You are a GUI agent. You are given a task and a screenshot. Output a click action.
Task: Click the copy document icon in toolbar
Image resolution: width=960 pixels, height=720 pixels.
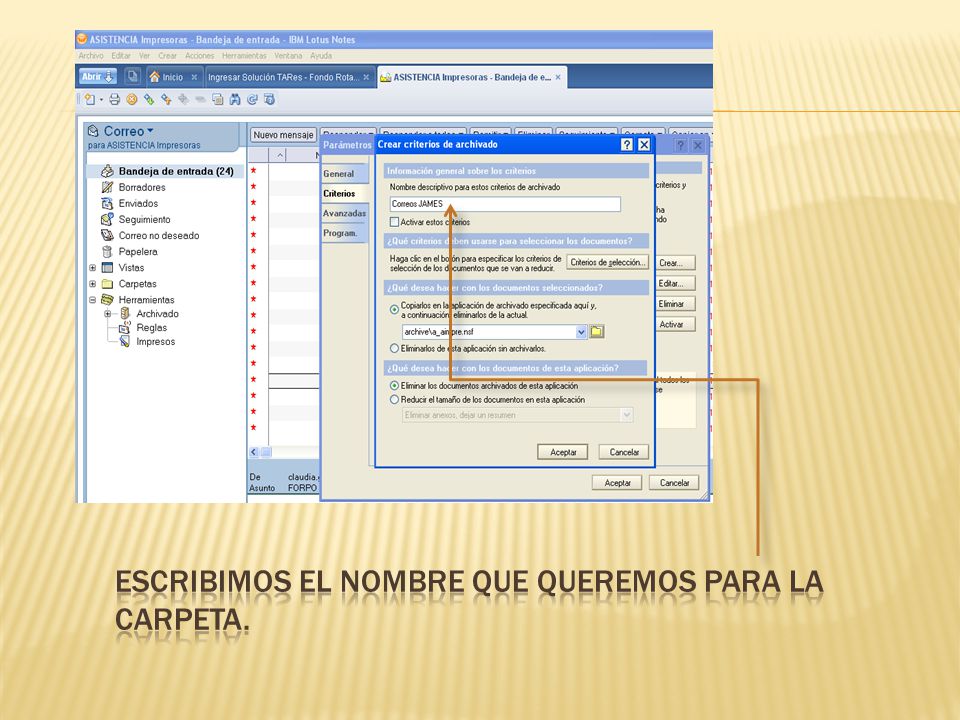[217, 99]
